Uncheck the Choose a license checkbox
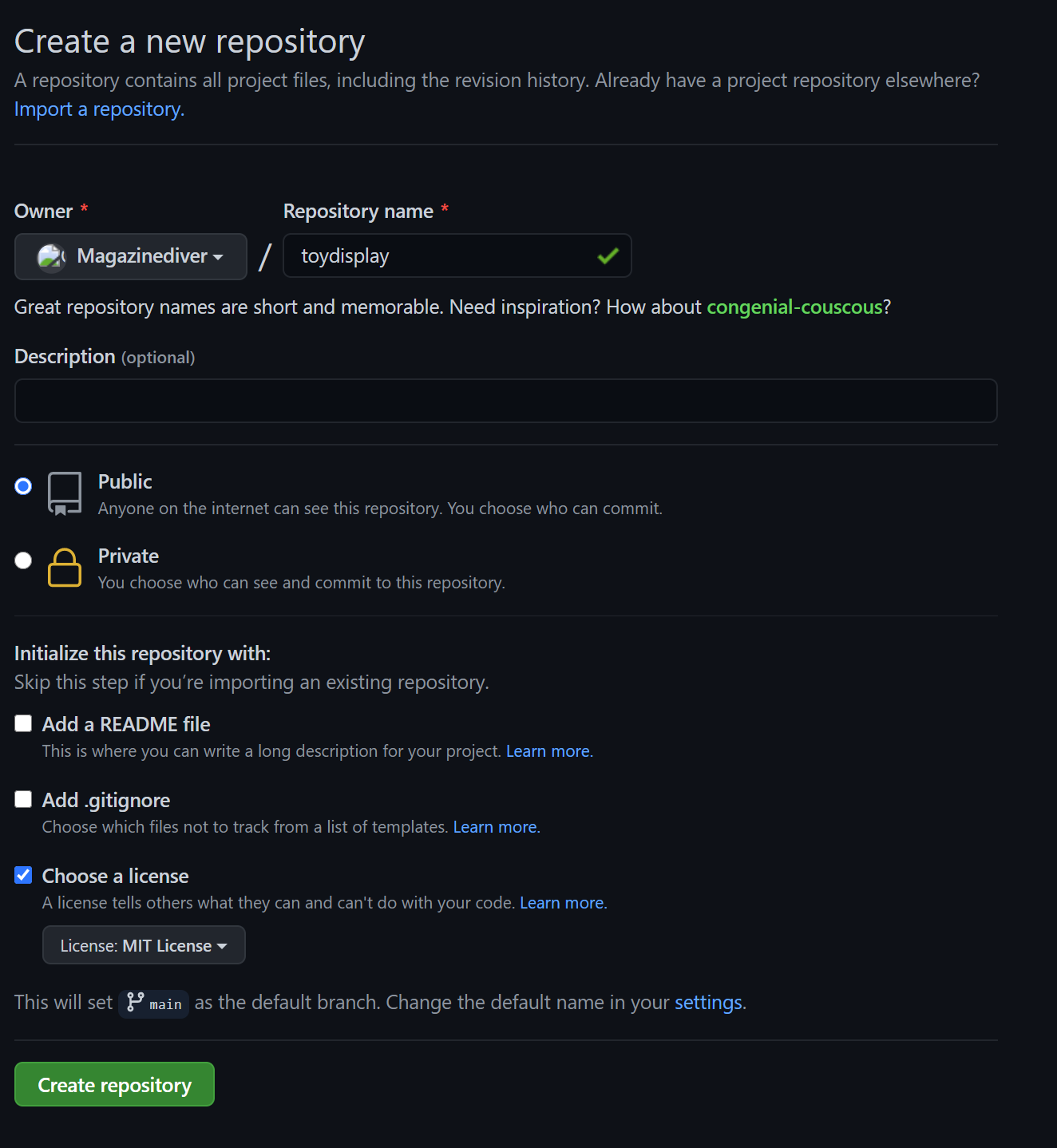 tap(23, 875)
